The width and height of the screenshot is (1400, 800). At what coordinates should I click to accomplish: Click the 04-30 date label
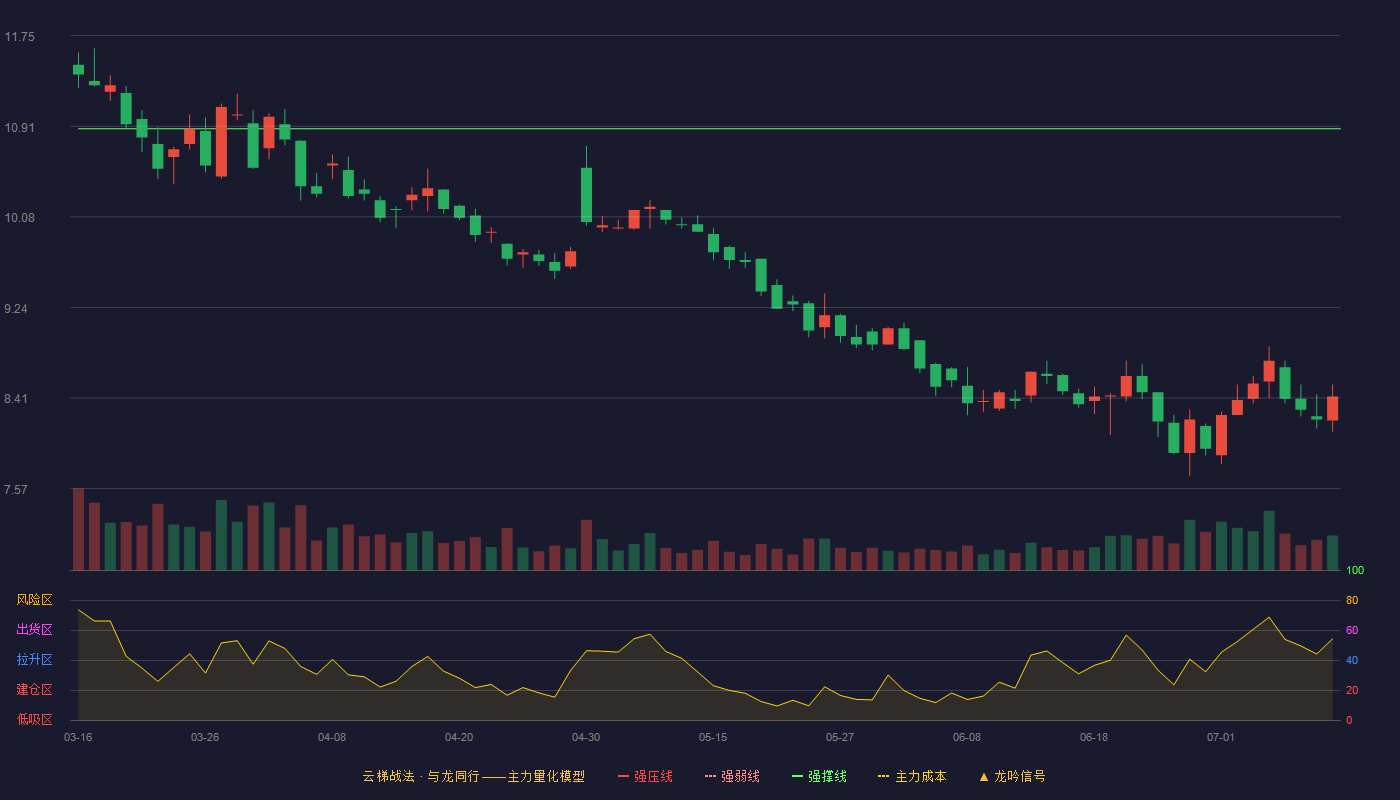586,737
